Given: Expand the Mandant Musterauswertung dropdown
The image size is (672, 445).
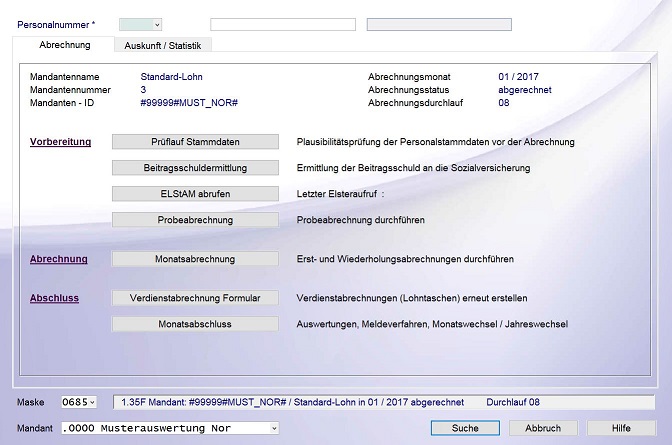Looking at the screenshot, I should click(x=274, y=428).
